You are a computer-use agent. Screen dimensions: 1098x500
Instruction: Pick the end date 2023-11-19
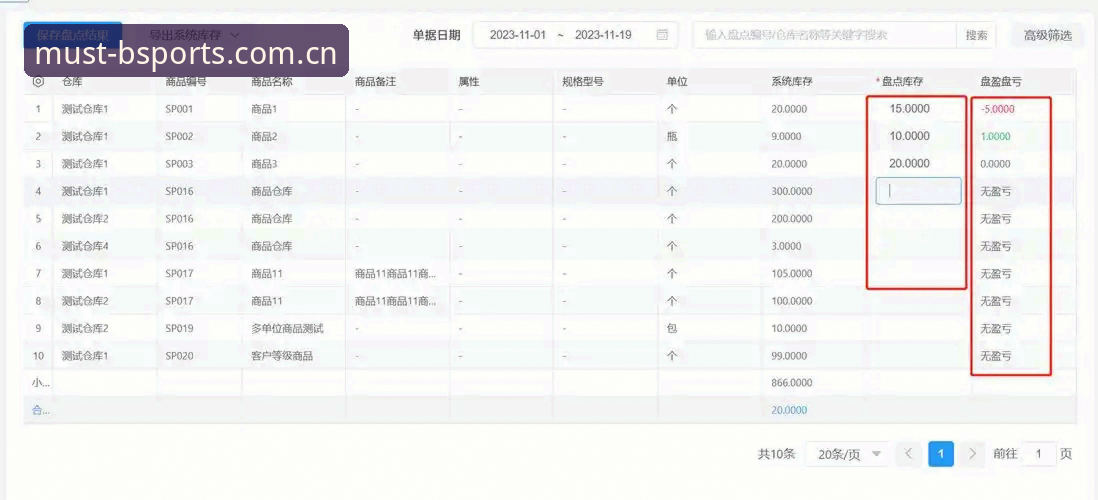click(603, 35)
